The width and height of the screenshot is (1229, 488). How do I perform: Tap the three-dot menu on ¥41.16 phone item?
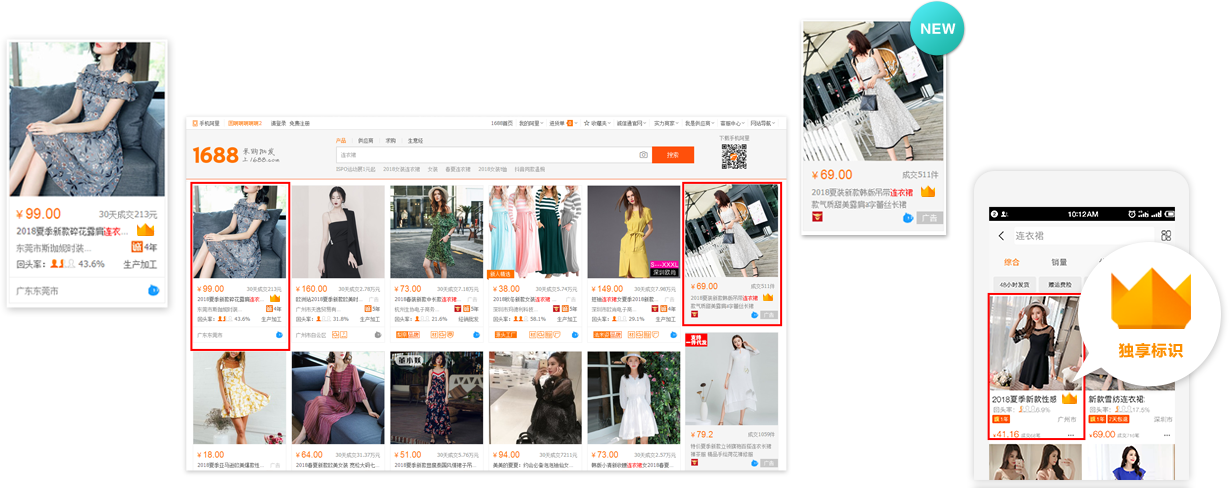(x=1071, y=435)
